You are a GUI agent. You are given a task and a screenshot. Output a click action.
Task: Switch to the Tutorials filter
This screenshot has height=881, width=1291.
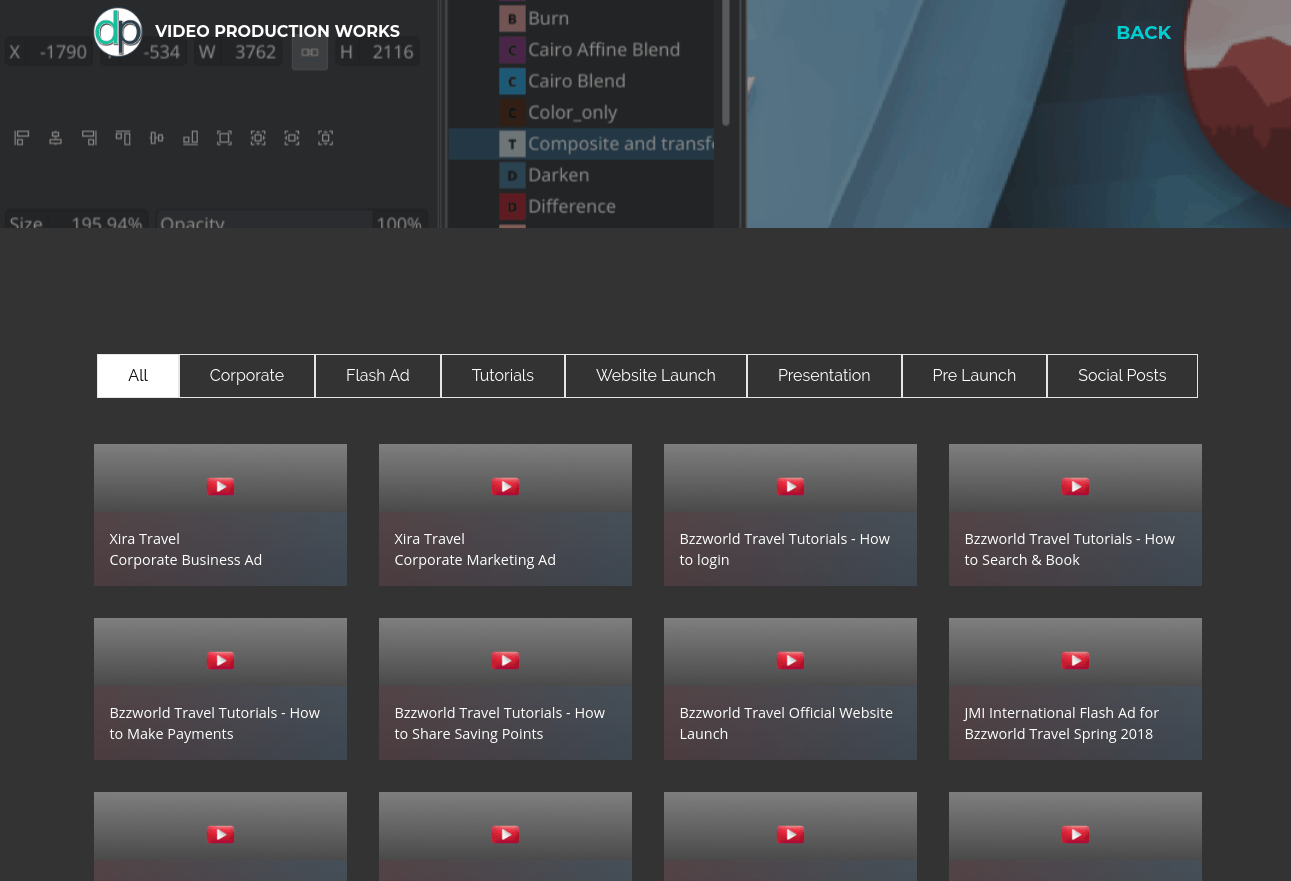[503, 376]
